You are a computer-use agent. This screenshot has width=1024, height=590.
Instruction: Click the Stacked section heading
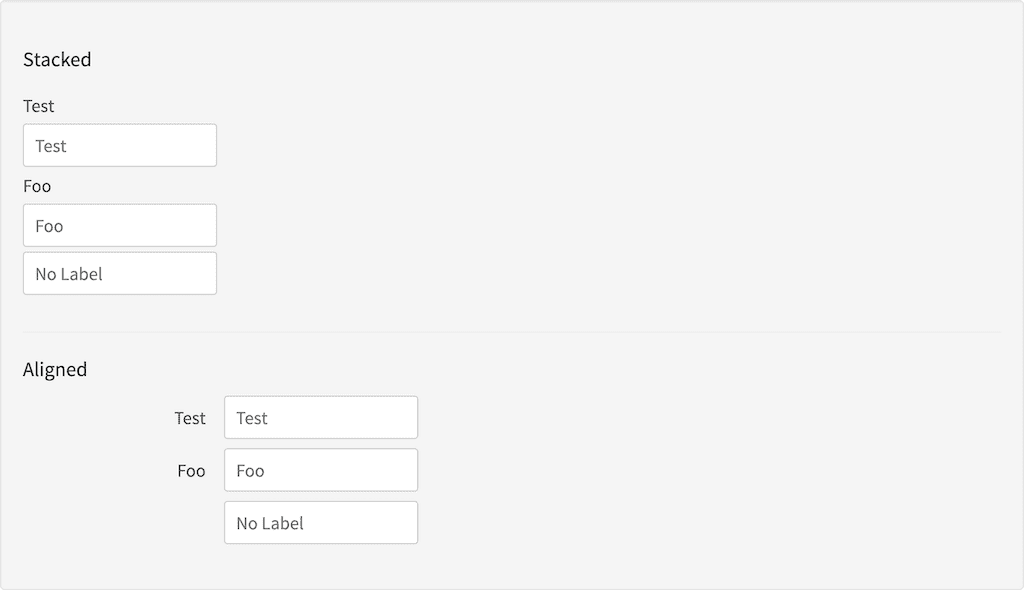coord(57,60)
